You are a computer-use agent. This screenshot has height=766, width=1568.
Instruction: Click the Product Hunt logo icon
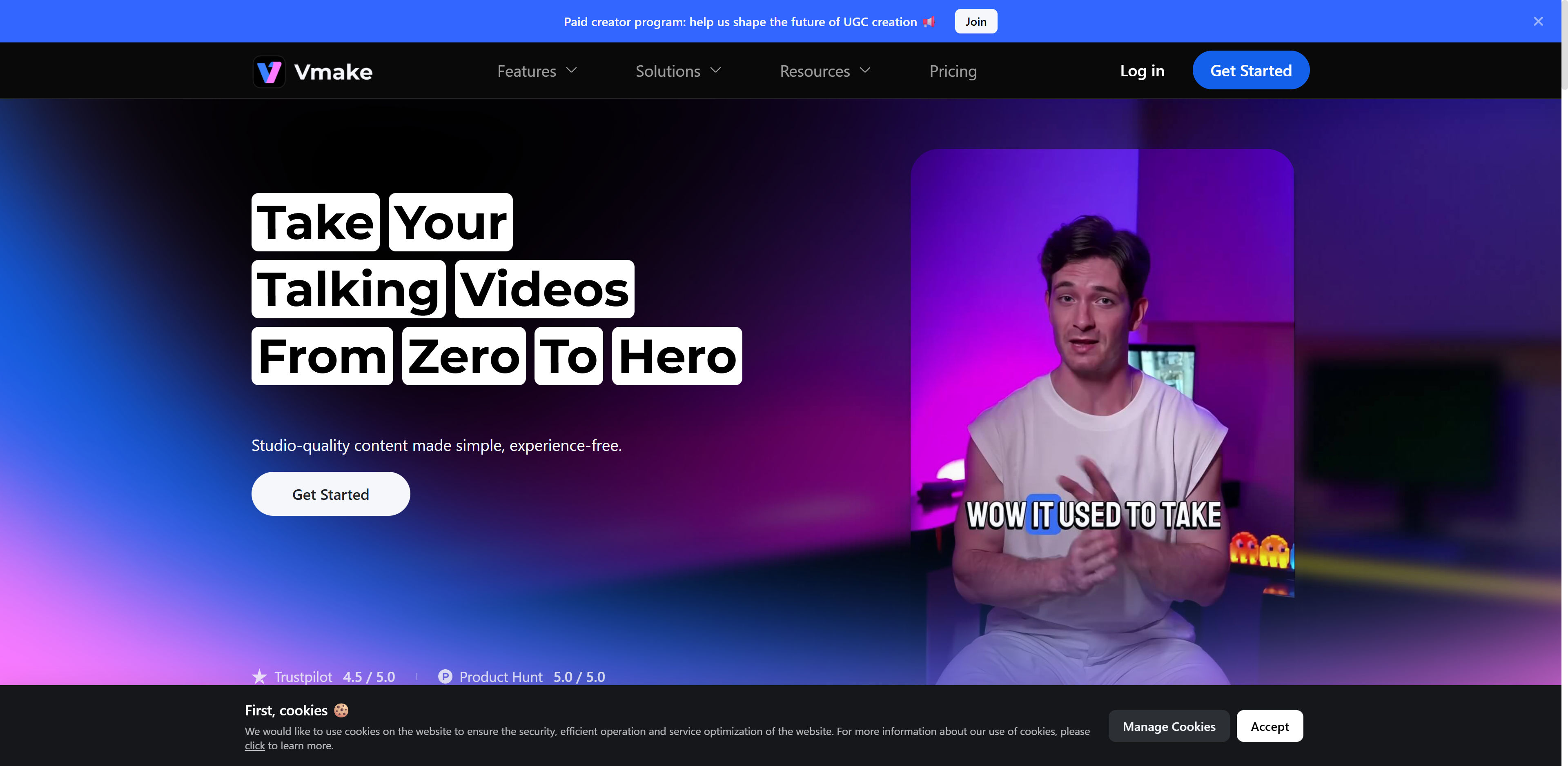tap(445, 677)
